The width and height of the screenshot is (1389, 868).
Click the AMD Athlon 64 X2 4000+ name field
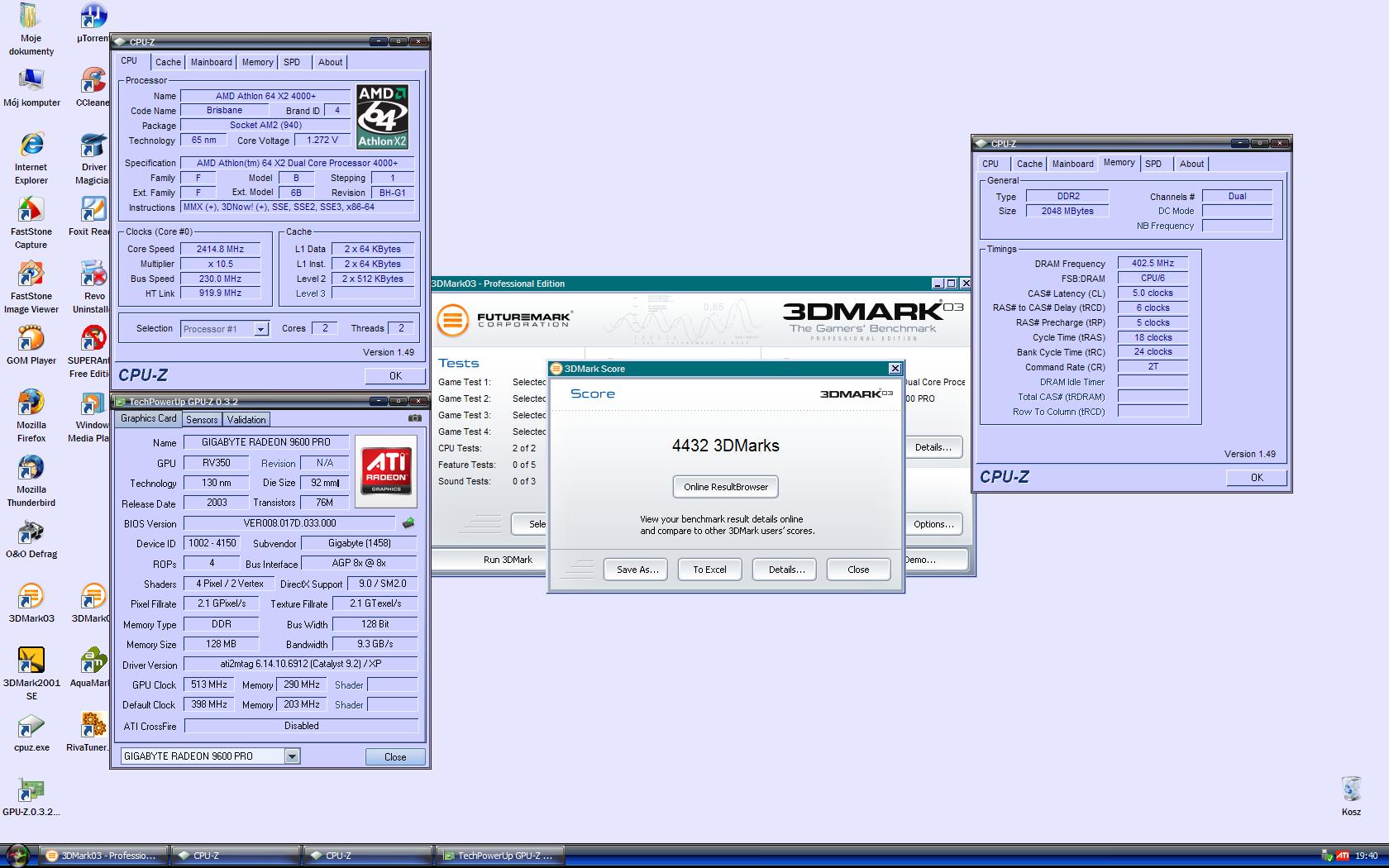(x=265, y=96)
